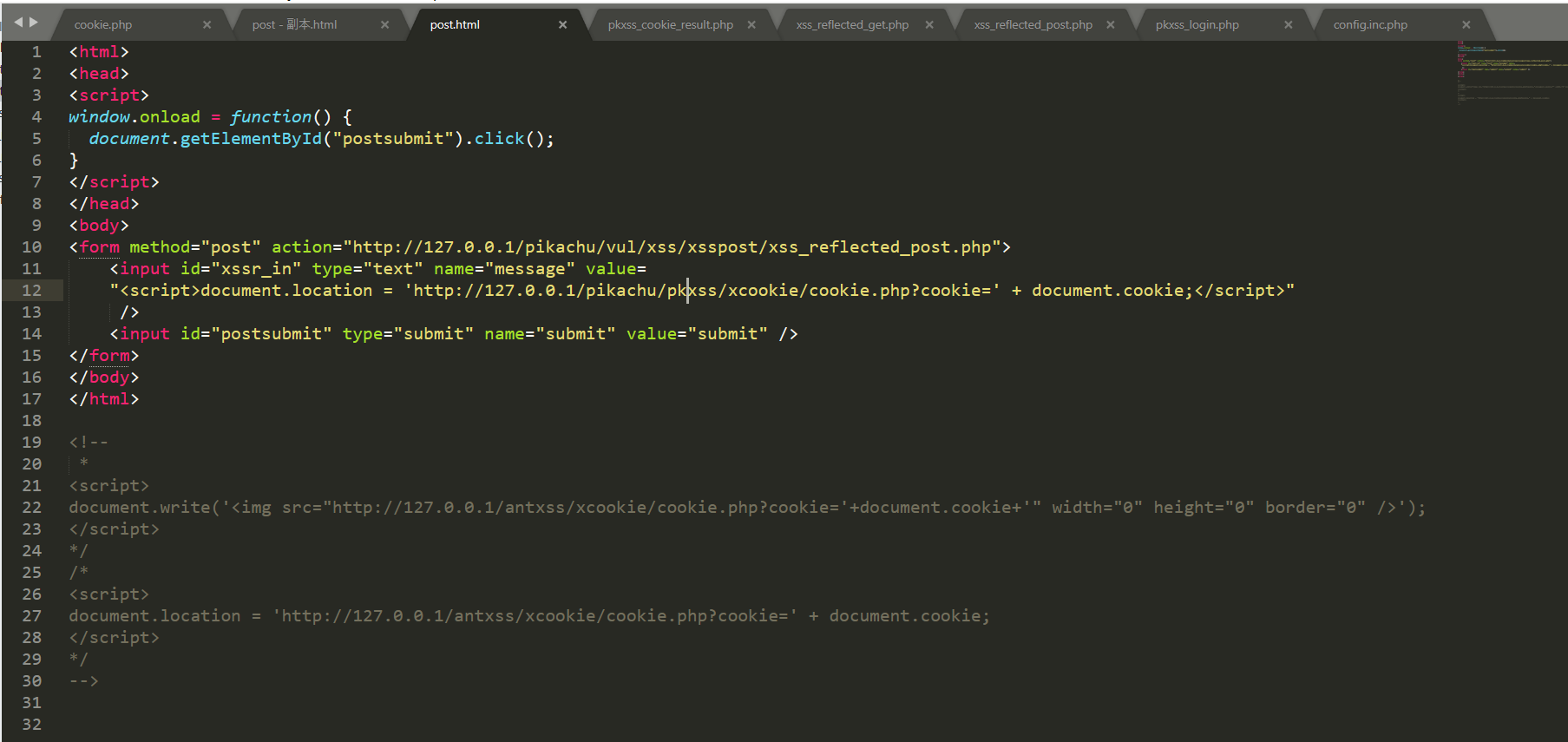Close the cookie.php tab
This screenshot has height=742, width=1568.
[207, 24]
